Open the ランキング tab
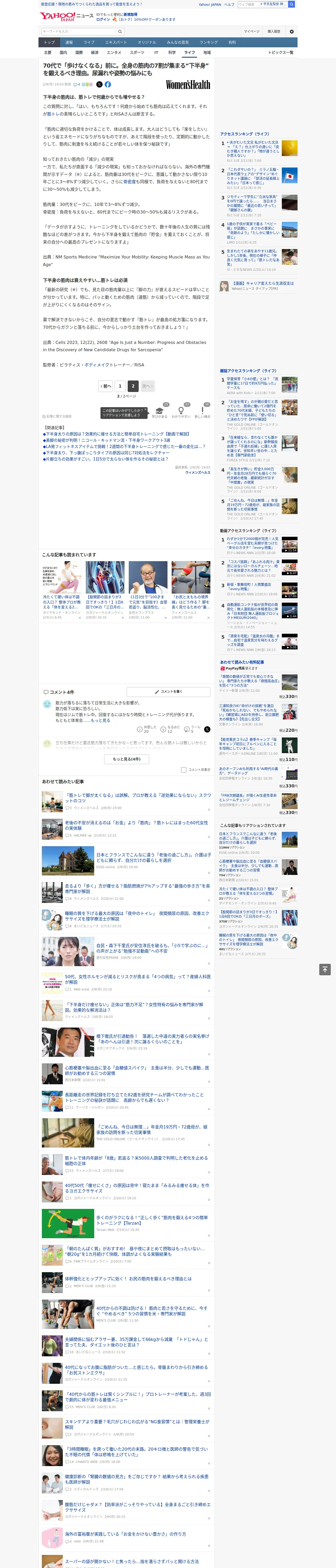The width and height of the screenshot is (336, 1568). click(x=209, y=43)
